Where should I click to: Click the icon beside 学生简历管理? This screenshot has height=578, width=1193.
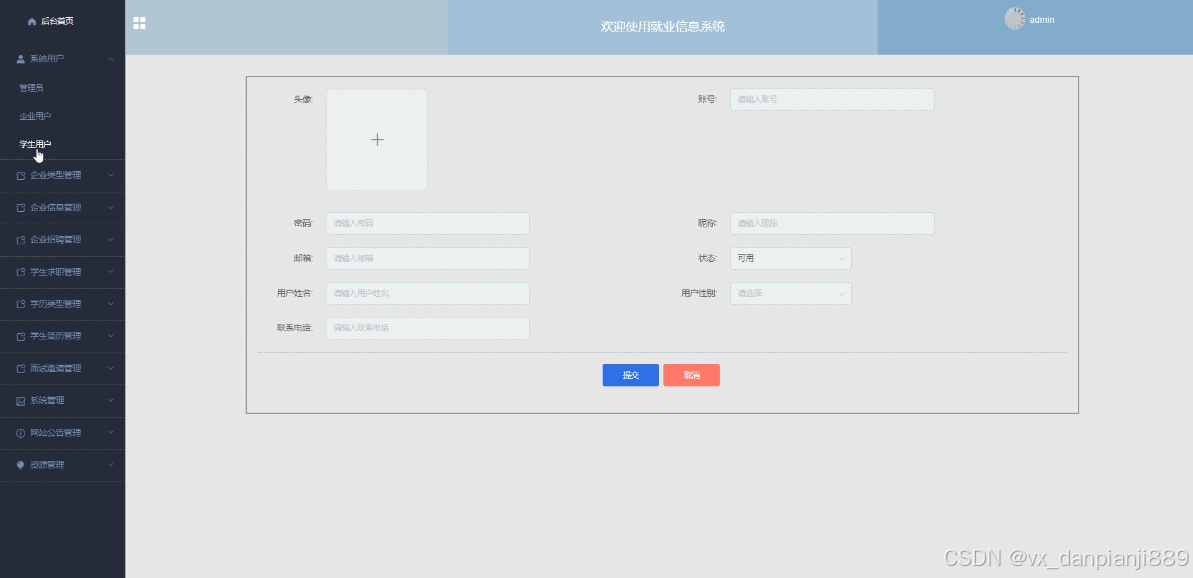21,336
